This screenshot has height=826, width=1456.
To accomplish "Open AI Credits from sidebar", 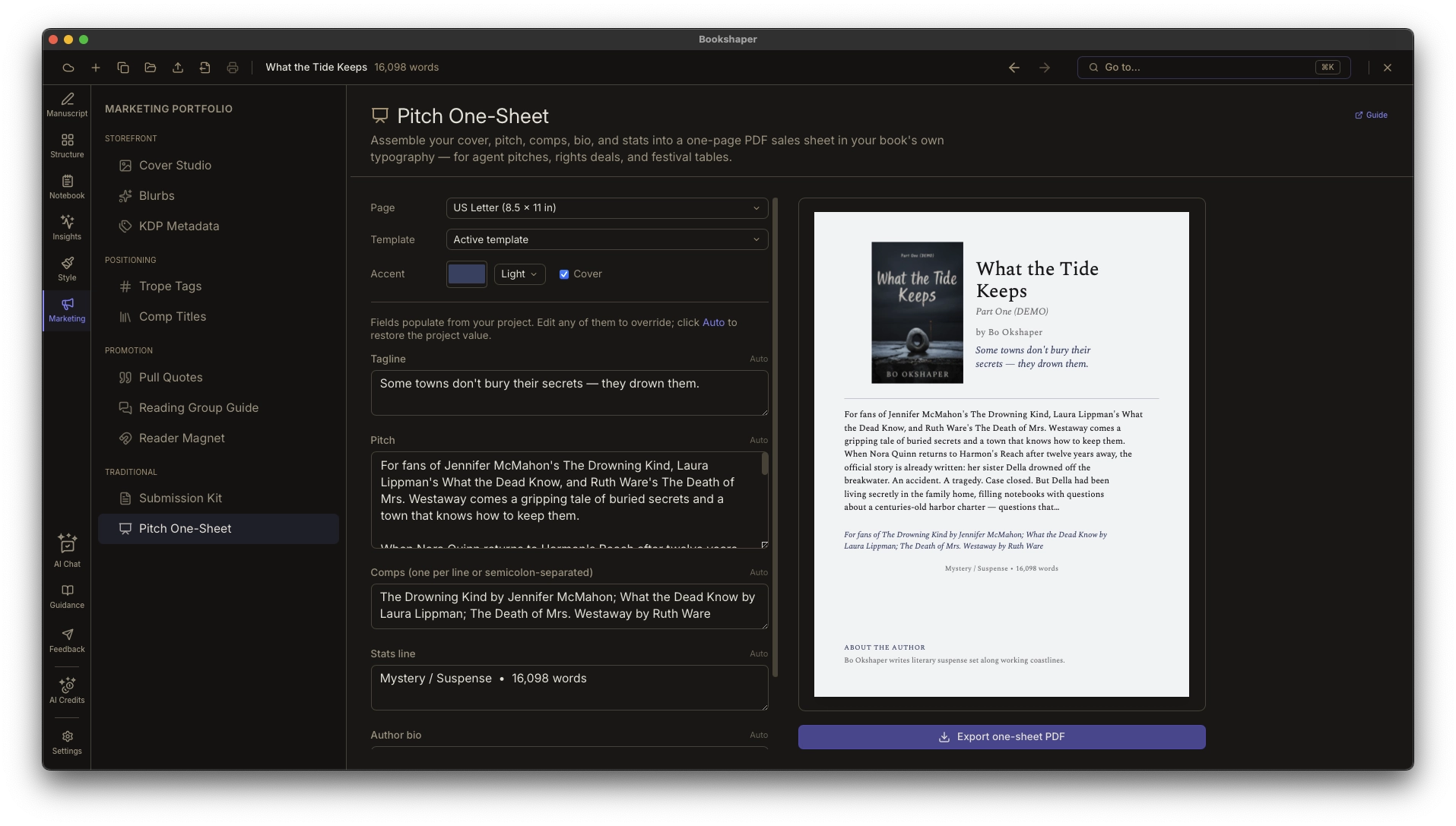I will [x=67, y=691].
